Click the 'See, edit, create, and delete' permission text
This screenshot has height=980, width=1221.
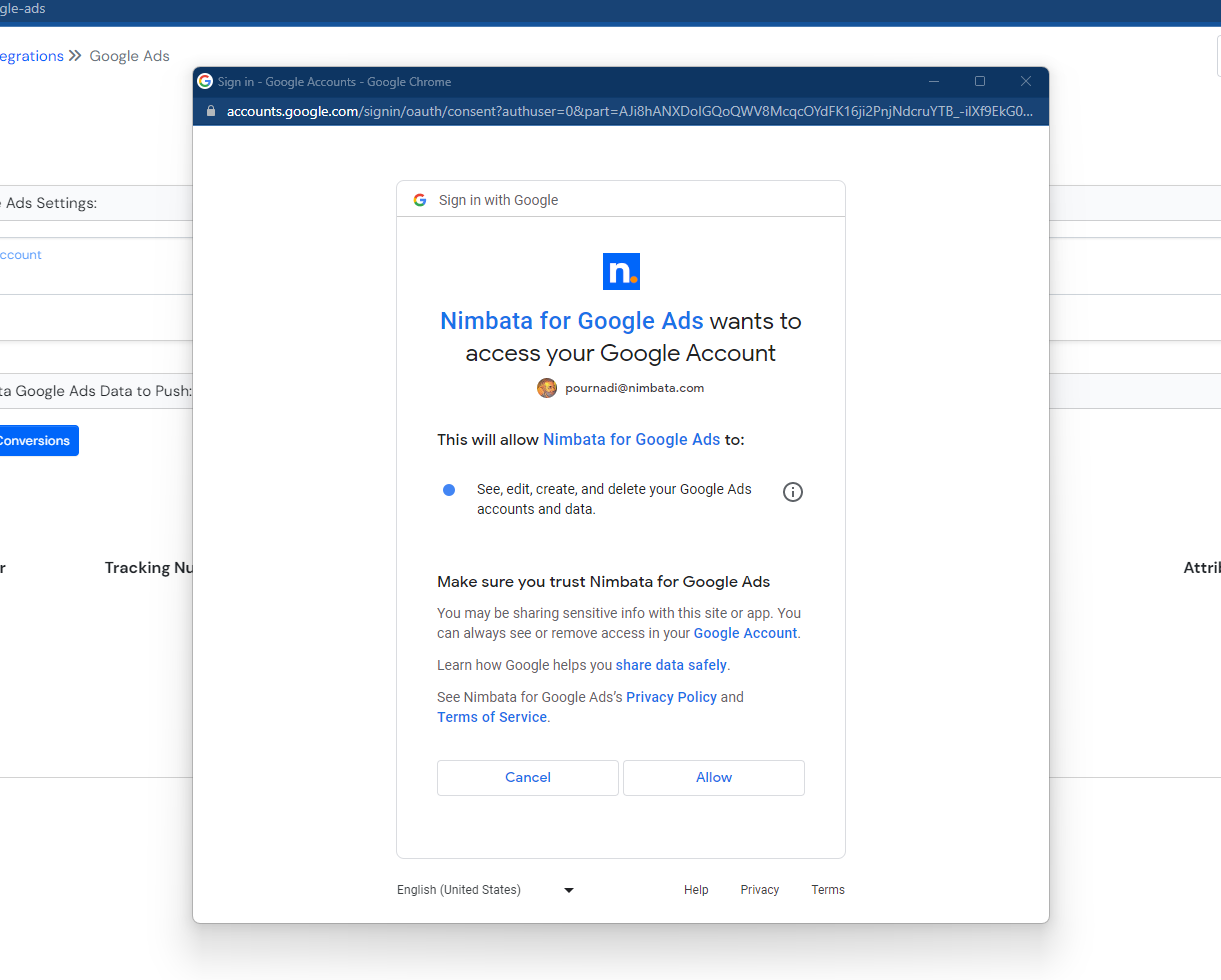pyautogui.click(x=614, y=499)
